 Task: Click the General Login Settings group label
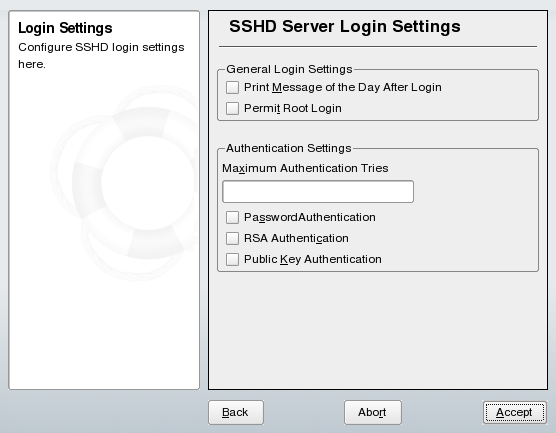pyautogui.click(x=289, y=69)
